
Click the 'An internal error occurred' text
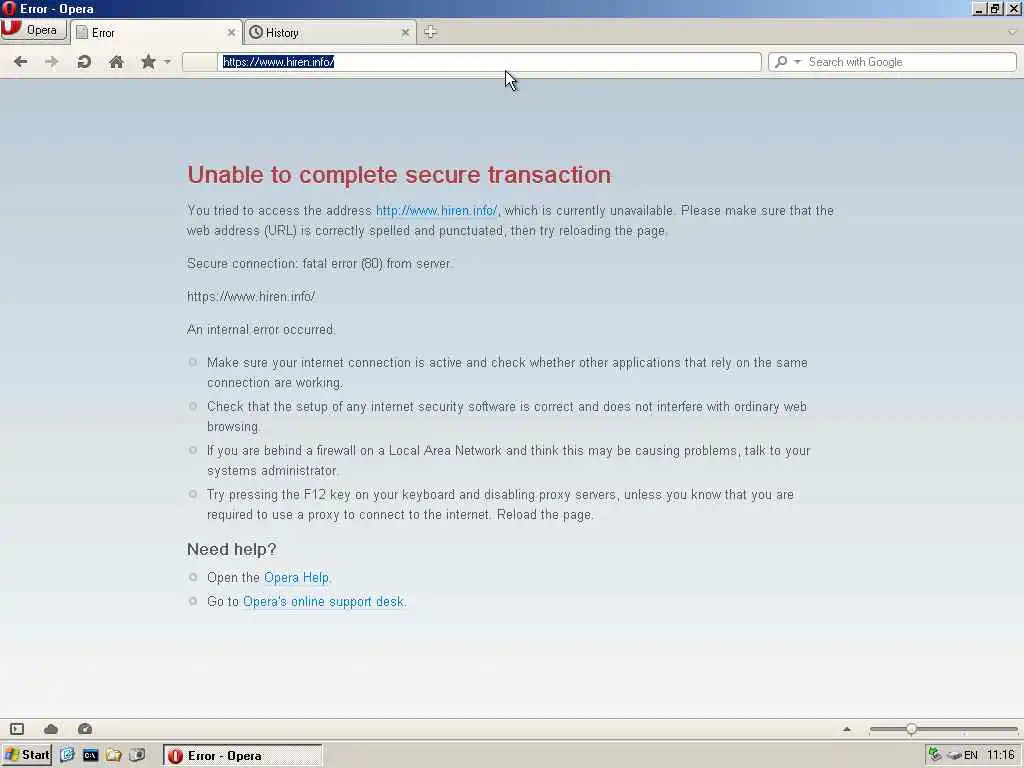click(261, 329)
